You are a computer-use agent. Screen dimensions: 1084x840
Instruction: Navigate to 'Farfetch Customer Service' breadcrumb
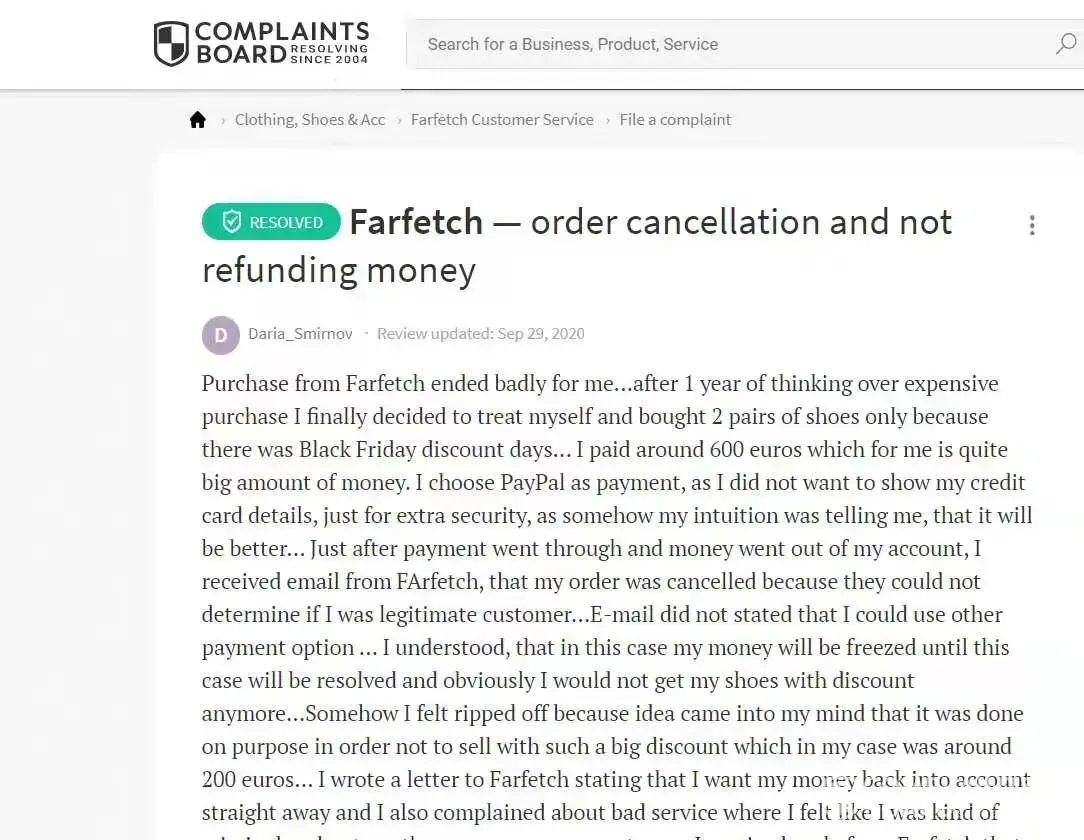click(502, 120)
